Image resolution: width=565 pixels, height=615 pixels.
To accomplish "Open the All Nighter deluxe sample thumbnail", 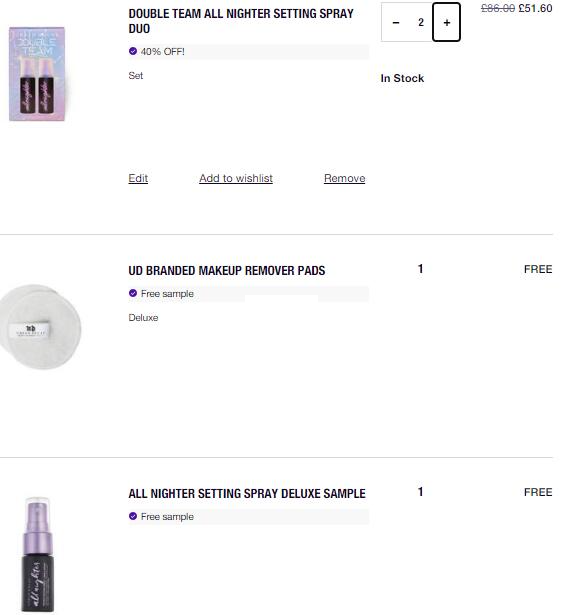I will pyautogui.click(x=38, y=554).
